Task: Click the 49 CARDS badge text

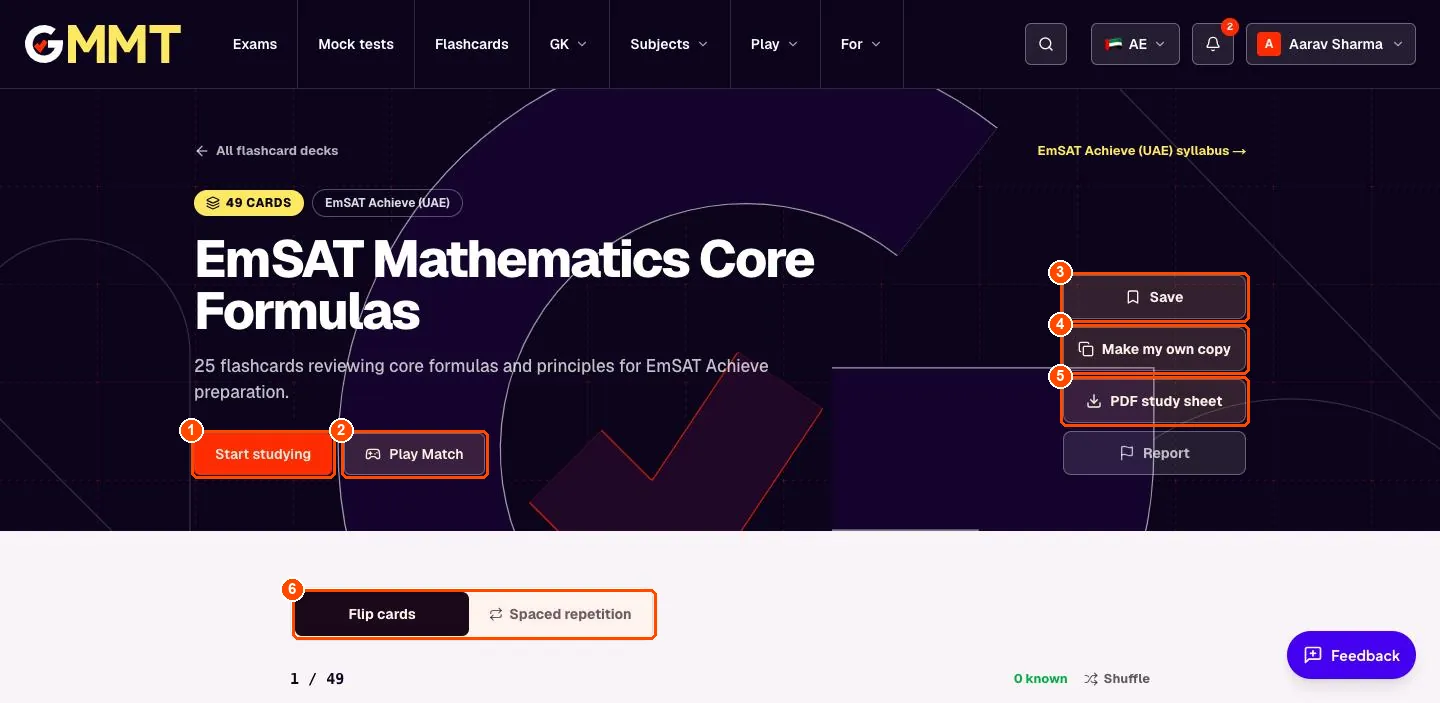Action: pyautogui.click(x=259, y=203)
